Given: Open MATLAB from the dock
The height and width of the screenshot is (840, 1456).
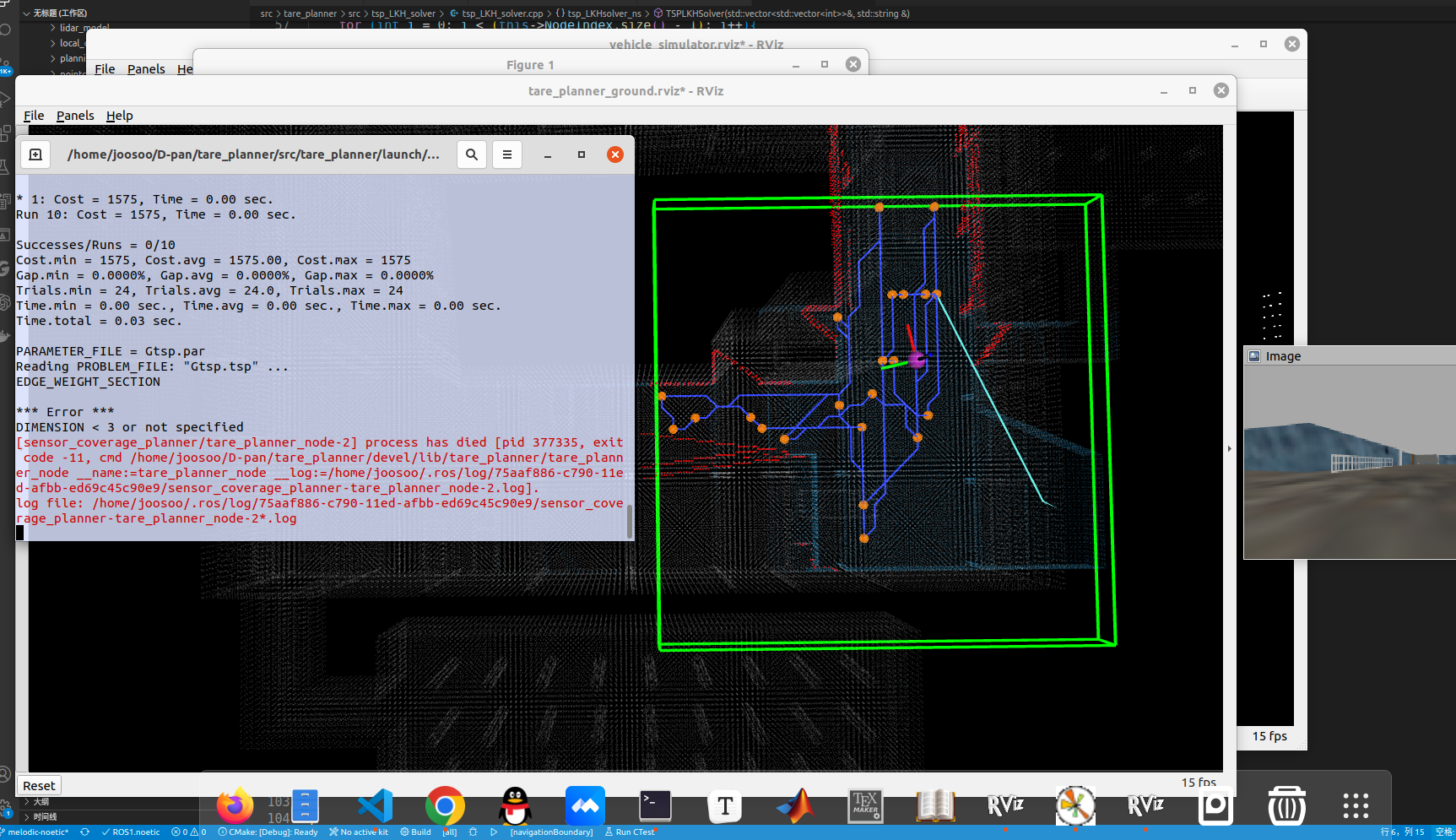Looking at the screenshot, I should pos(795,805).
